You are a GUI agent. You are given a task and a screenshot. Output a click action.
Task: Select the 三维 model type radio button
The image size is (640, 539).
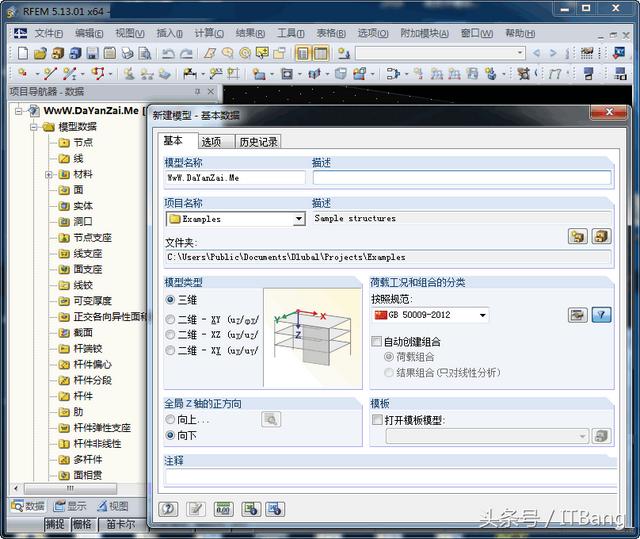pos(170,300)
